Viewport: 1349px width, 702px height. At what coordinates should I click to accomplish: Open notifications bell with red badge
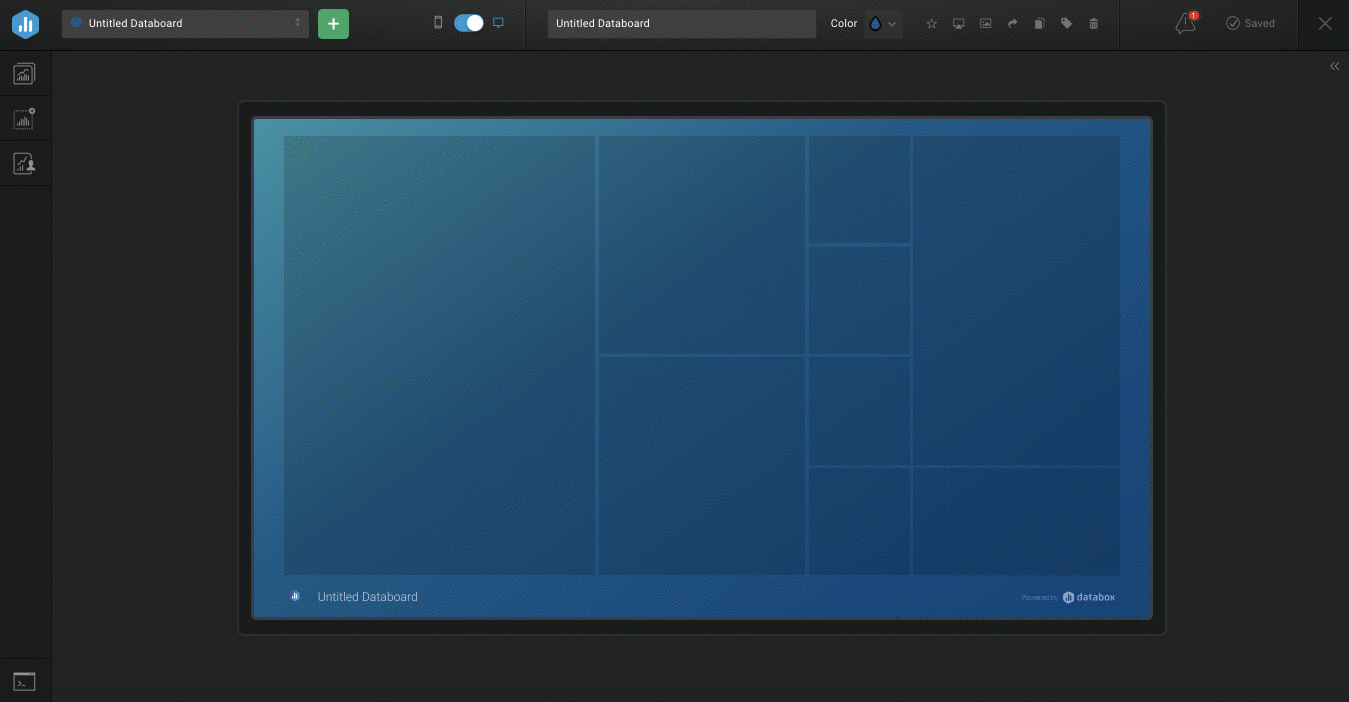pos(1185,24)
